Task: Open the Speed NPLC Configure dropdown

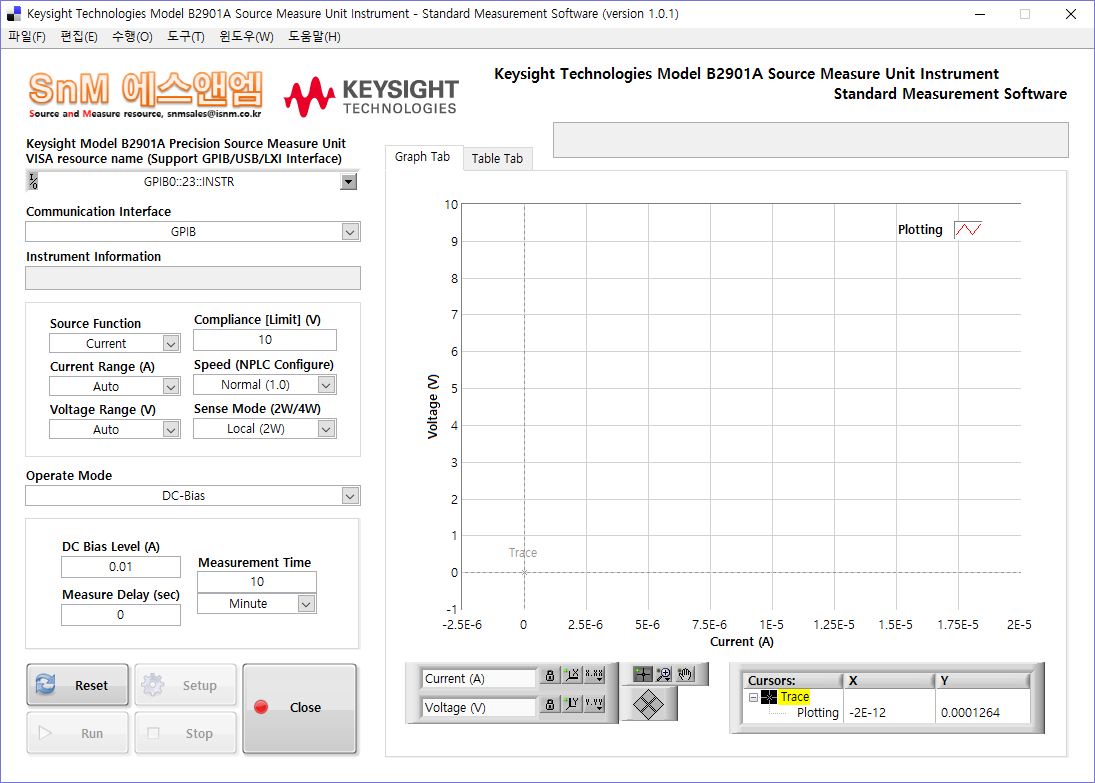Action: pyautogui.click(x=326, y=385)
